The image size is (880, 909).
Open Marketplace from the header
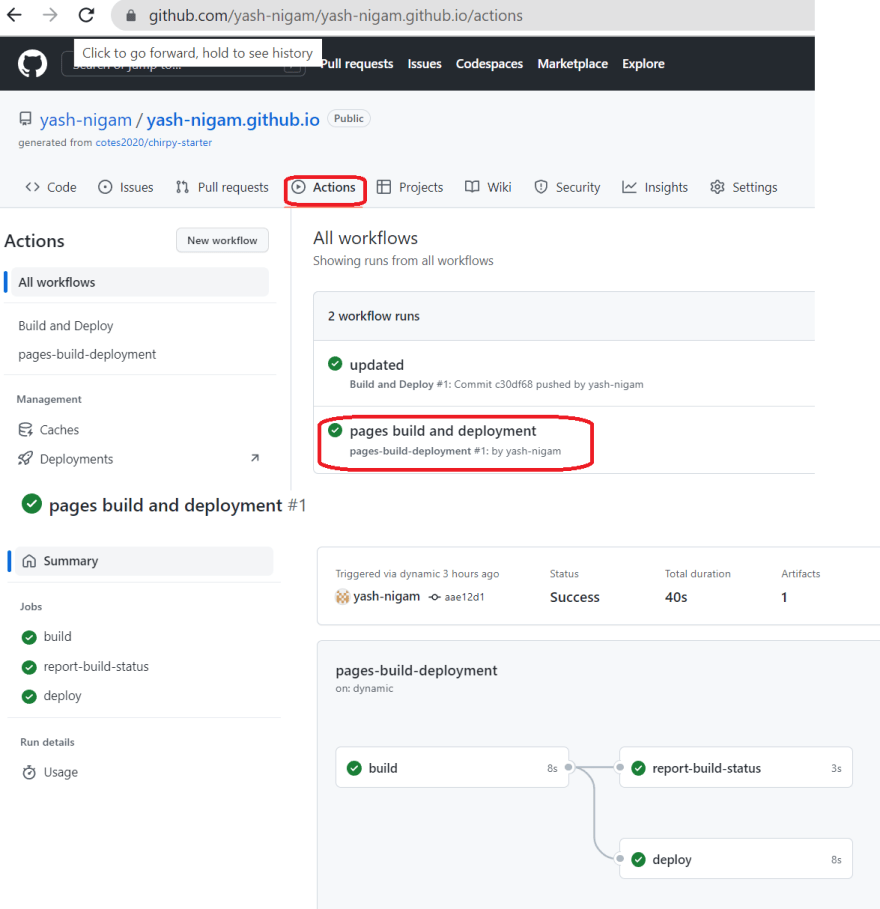click(573, 64)
